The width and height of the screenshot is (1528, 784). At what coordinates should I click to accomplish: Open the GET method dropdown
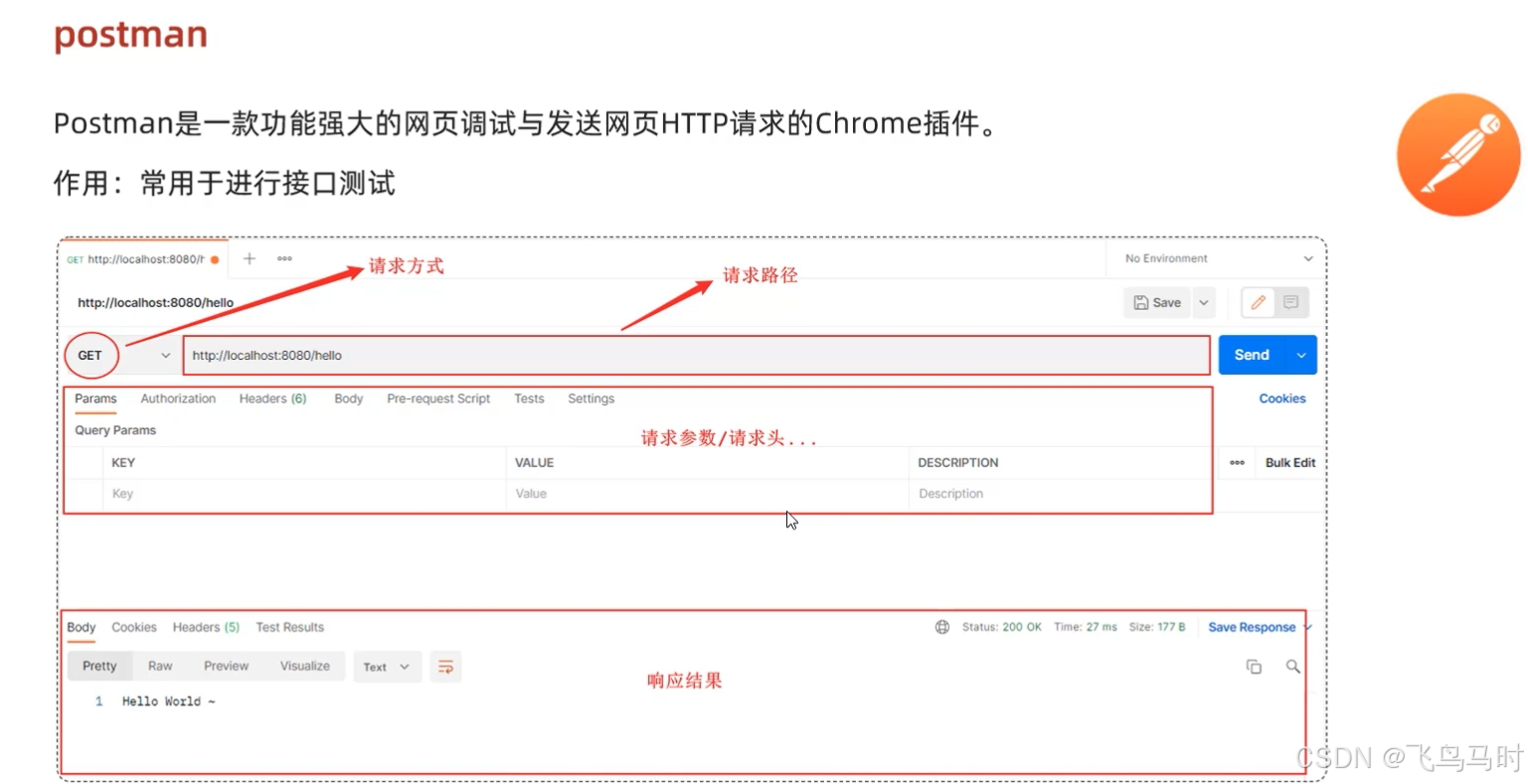click(x=121, y=355)
